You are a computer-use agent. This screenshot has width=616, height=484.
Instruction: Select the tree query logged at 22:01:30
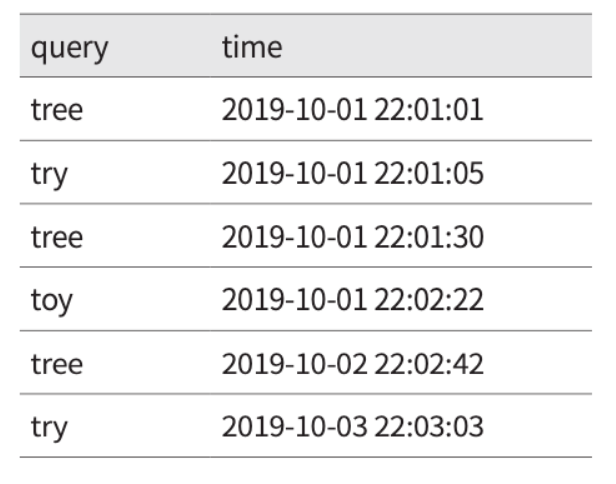point(57,238)
